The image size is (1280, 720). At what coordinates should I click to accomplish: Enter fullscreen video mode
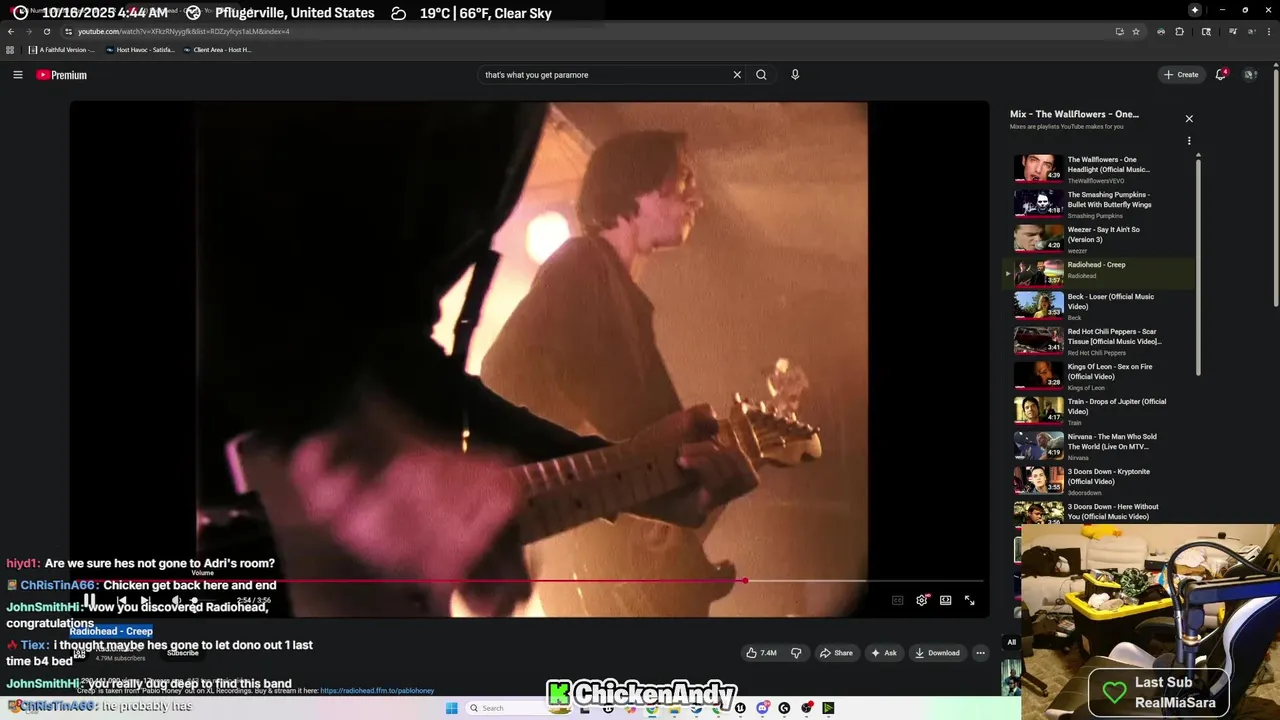tap(969, 601)
